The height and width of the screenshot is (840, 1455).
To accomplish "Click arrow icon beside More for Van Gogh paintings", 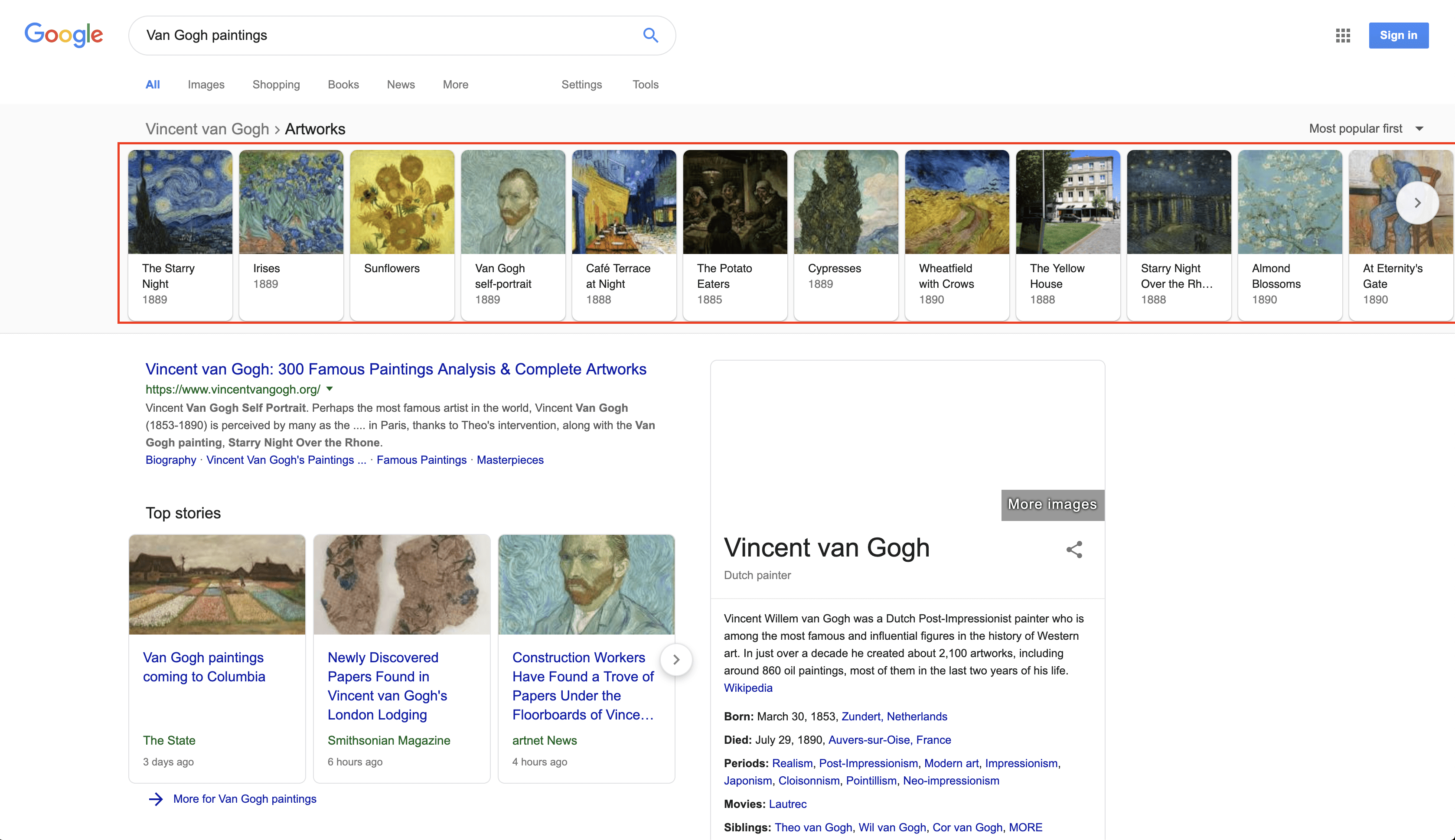I will (x=155, y=798).
